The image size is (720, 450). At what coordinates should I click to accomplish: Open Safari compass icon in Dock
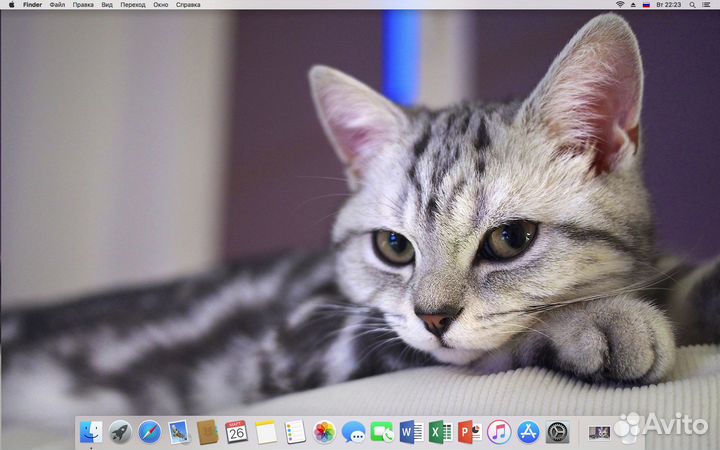[x=150, y=432]
